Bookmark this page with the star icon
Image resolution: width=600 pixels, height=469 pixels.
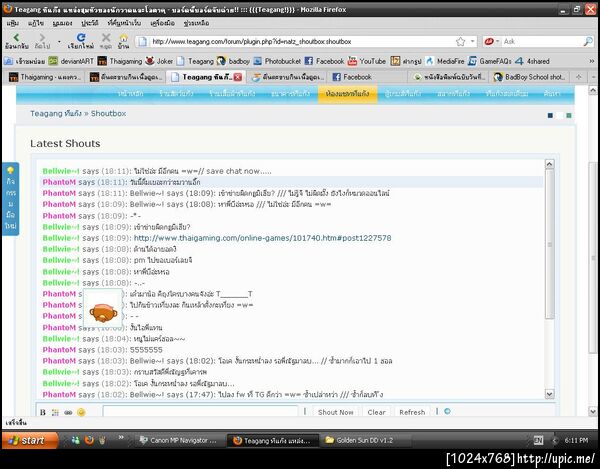tap(461, 41)
